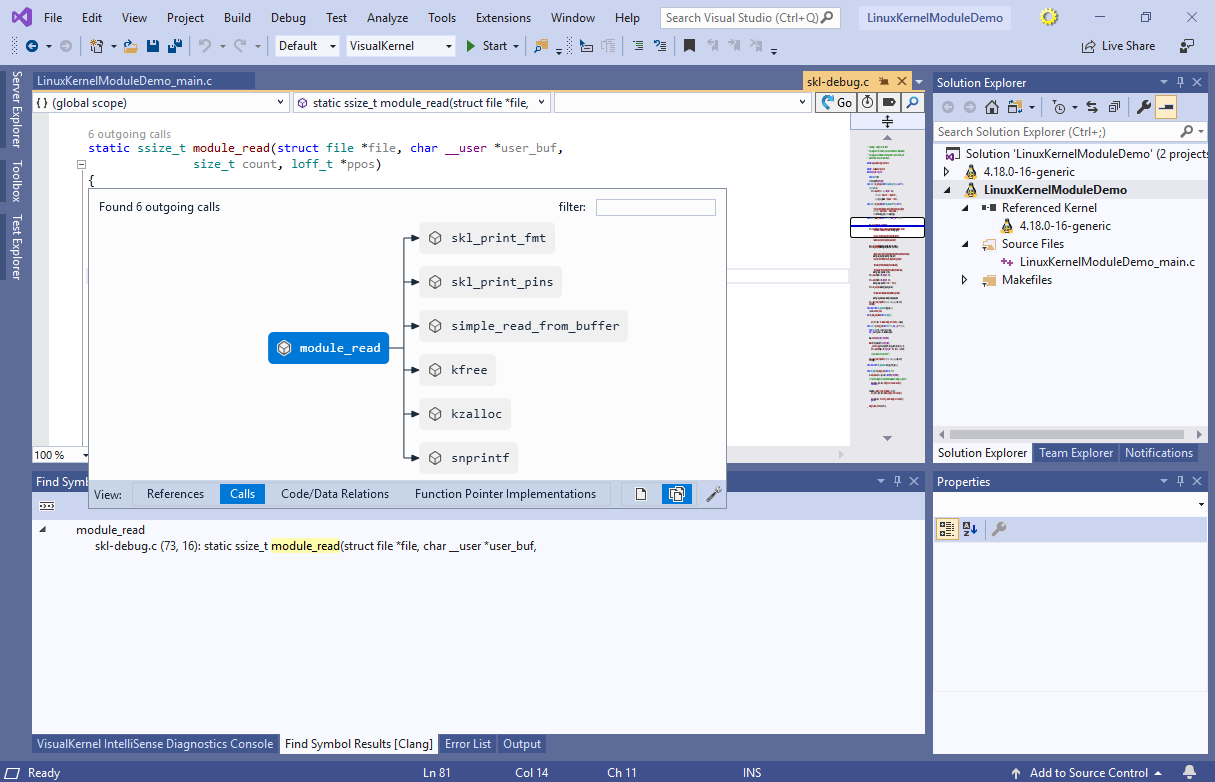
Task: Open the module_read function dropdown
Action: click(422, 103)
